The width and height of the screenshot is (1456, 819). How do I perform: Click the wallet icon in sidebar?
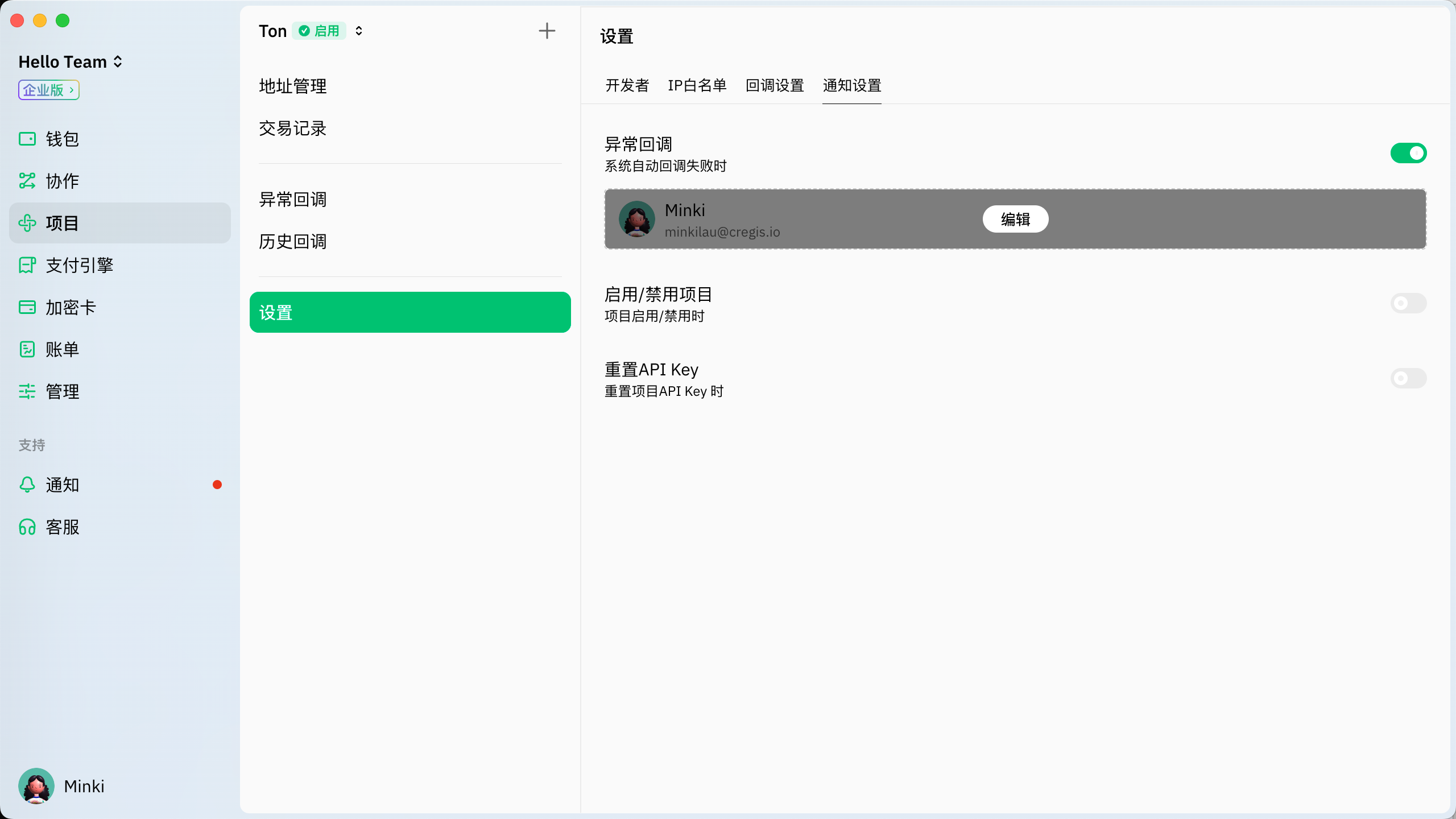(27, 139)
